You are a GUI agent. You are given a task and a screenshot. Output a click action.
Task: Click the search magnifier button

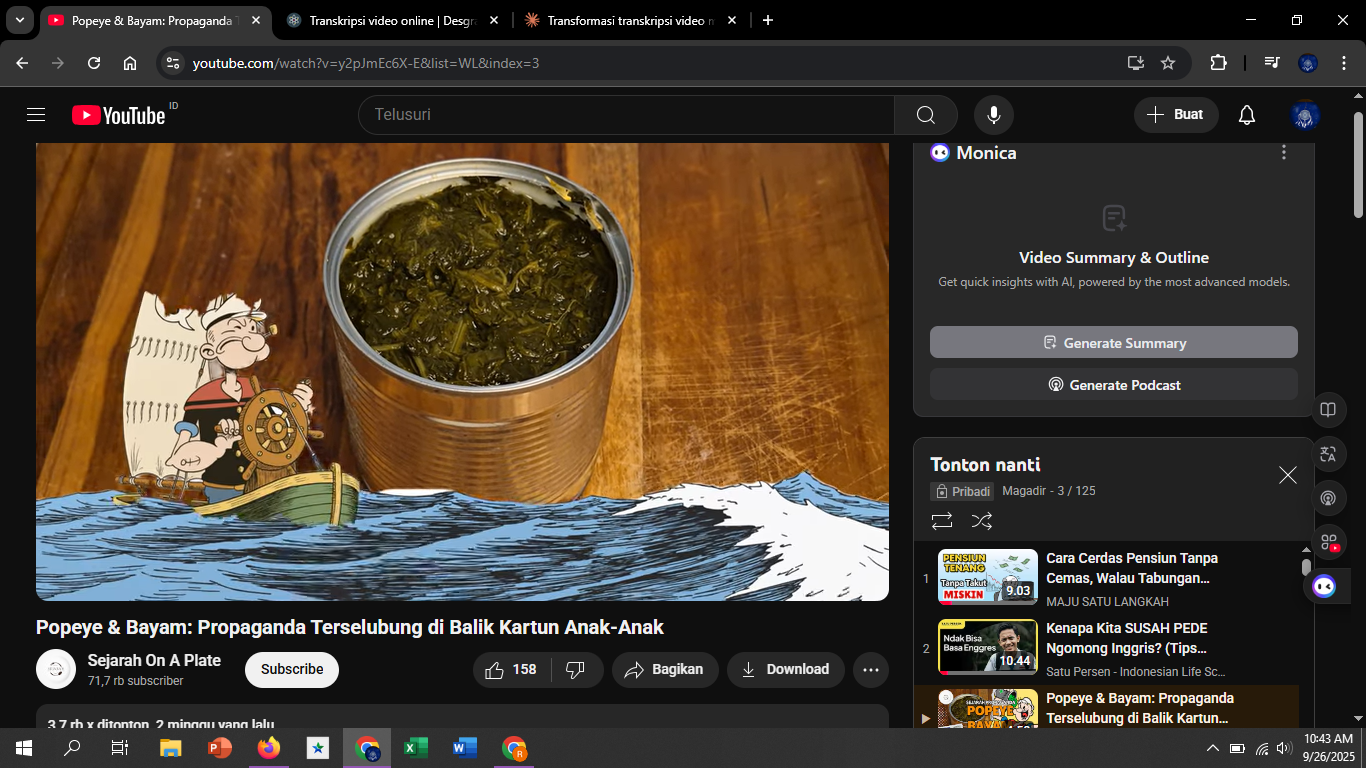click(x=925, y=115)
